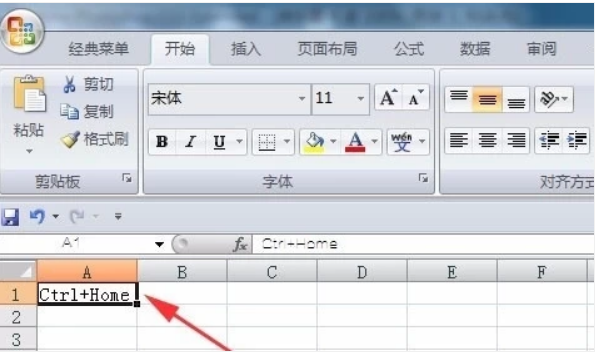Click the fx insert function icon

coord(240,244)
